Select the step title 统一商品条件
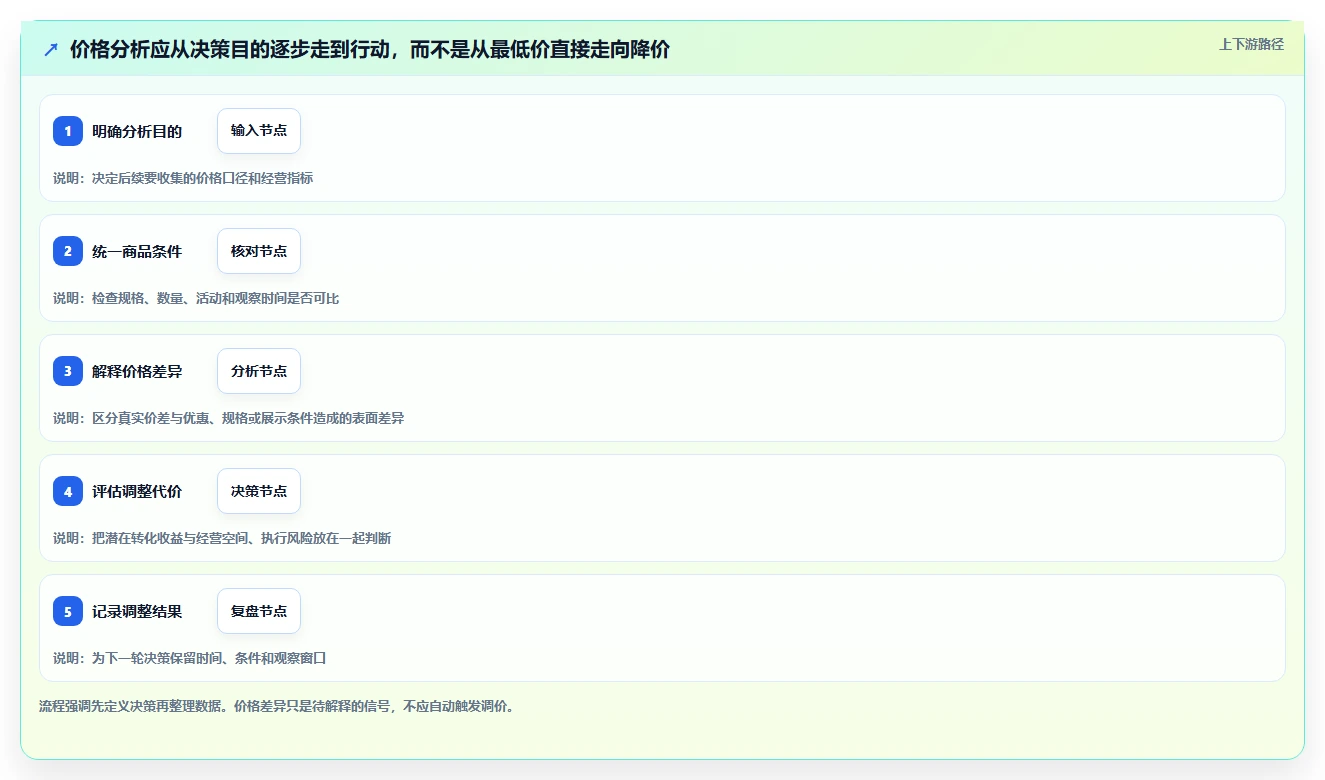The width and height of the screenshot is (1325, 780). (137, 251)
